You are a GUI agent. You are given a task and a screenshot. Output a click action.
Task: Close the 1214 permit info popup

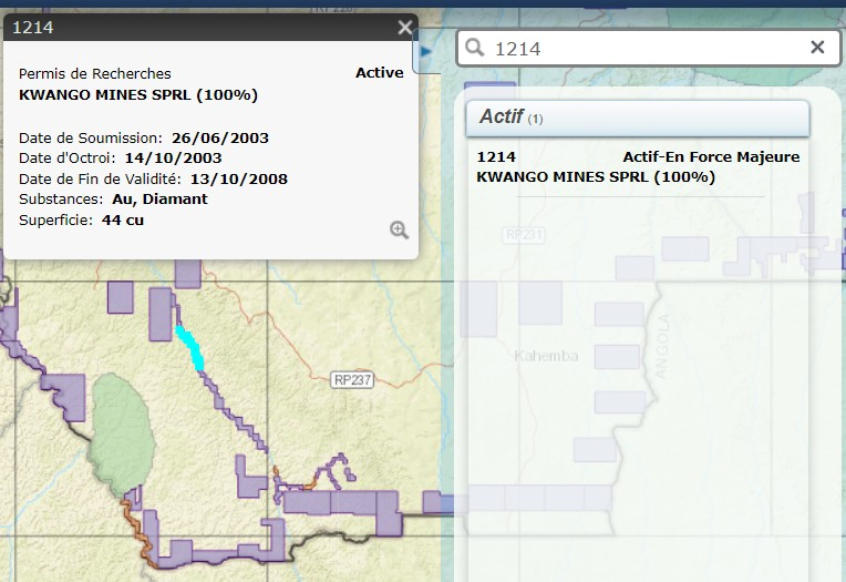[403, 28]
